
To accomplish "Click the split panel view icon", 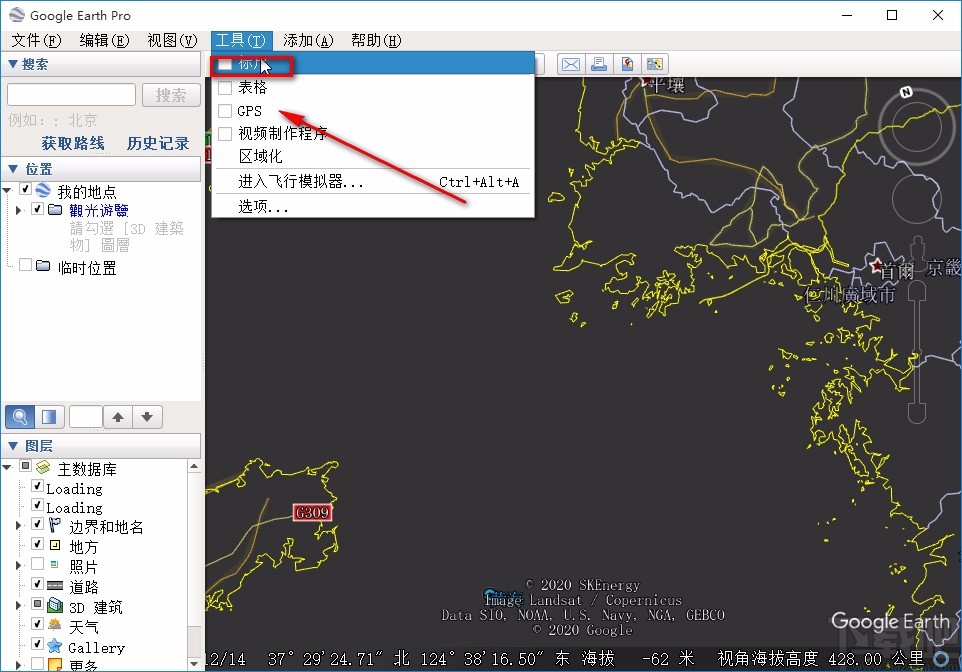I will click(x=49, y=417).
